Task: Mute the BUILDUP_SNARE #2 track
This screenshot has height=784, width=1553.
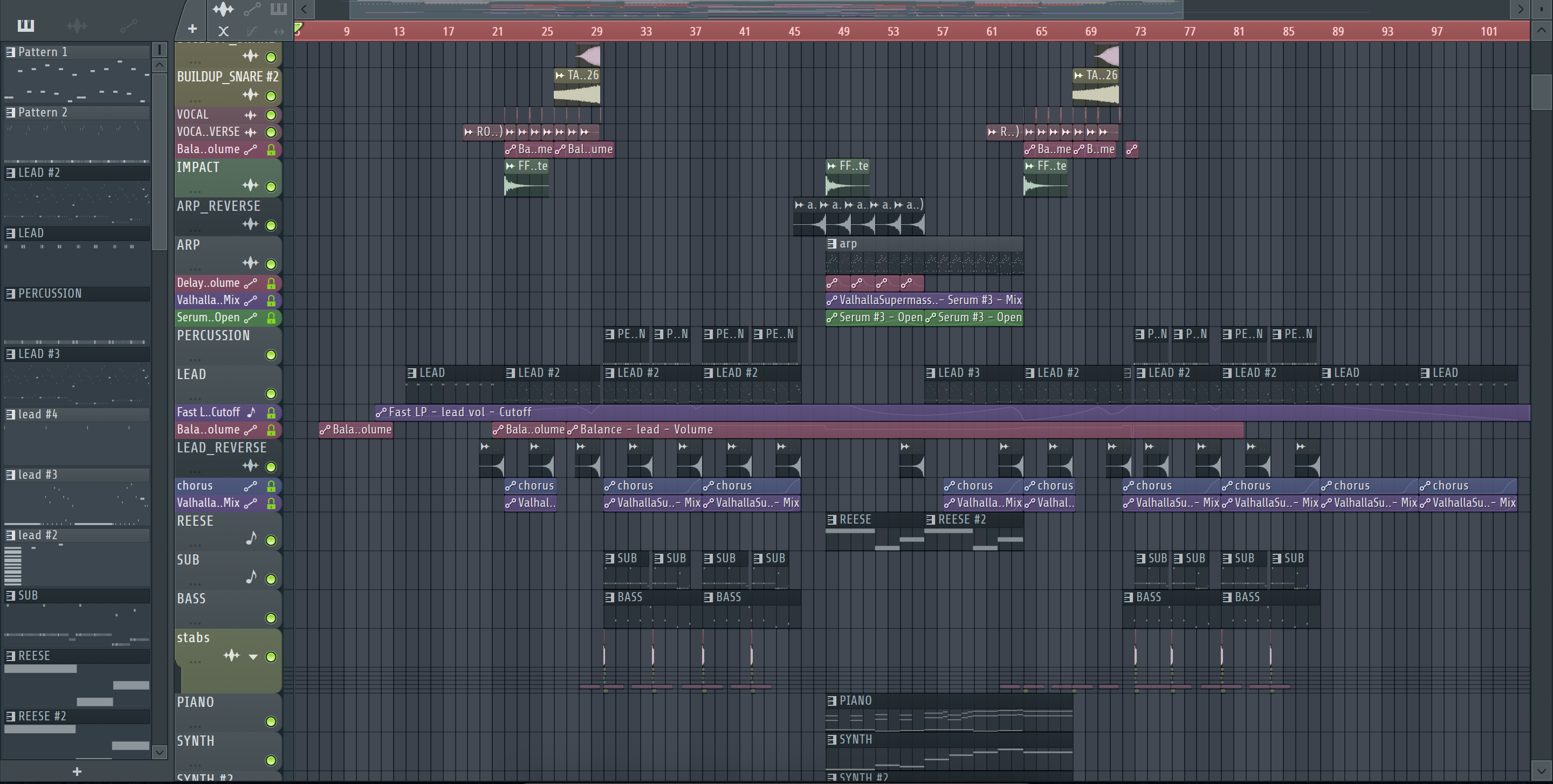Action: pos(271,96)
